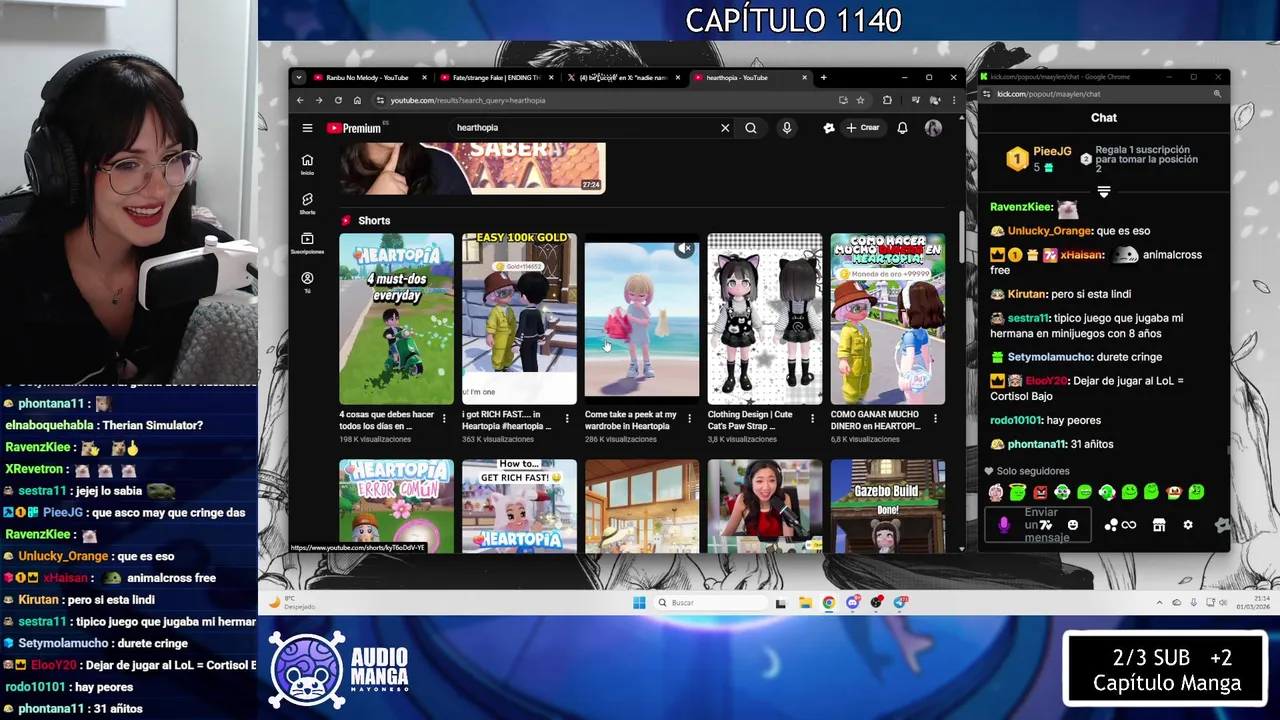This screenshot has width=1280, height=720.
Task: Clear the hearthopia search text
Action: tap(725, 128)
